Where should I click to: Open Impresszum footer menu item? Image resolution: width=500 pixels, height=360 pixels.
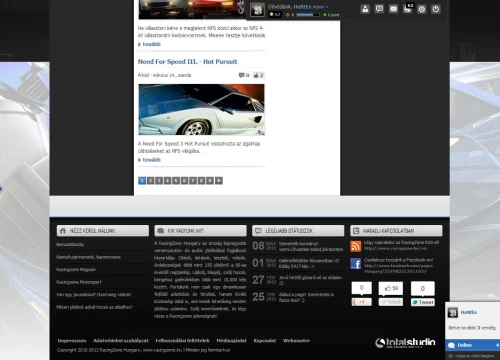pos(72,341)
